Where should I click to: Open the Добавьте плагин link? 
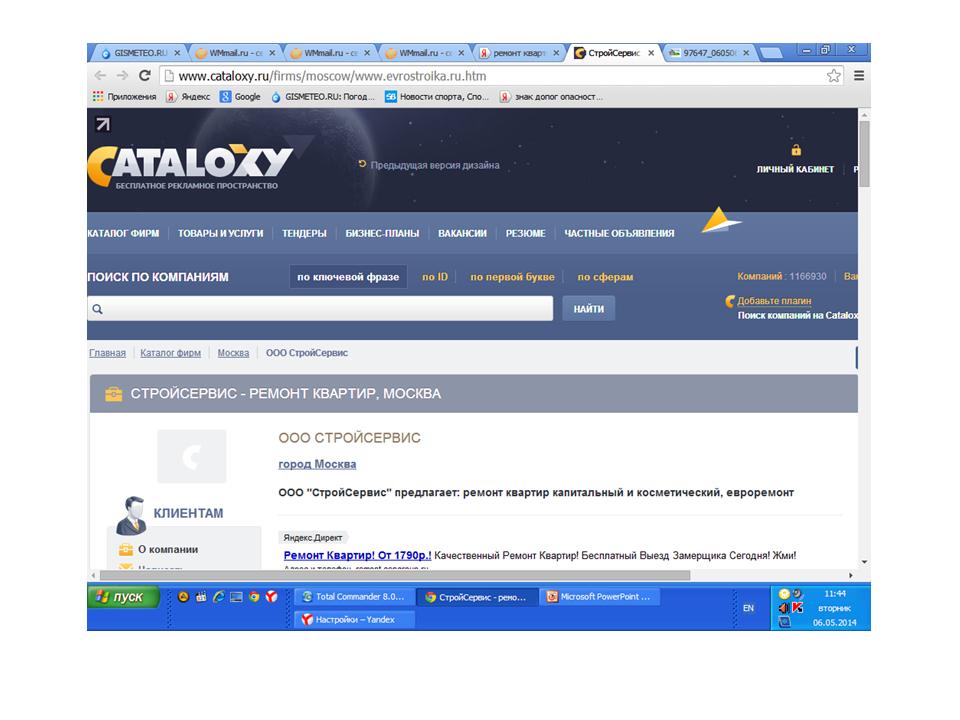(x=774, y=301)
